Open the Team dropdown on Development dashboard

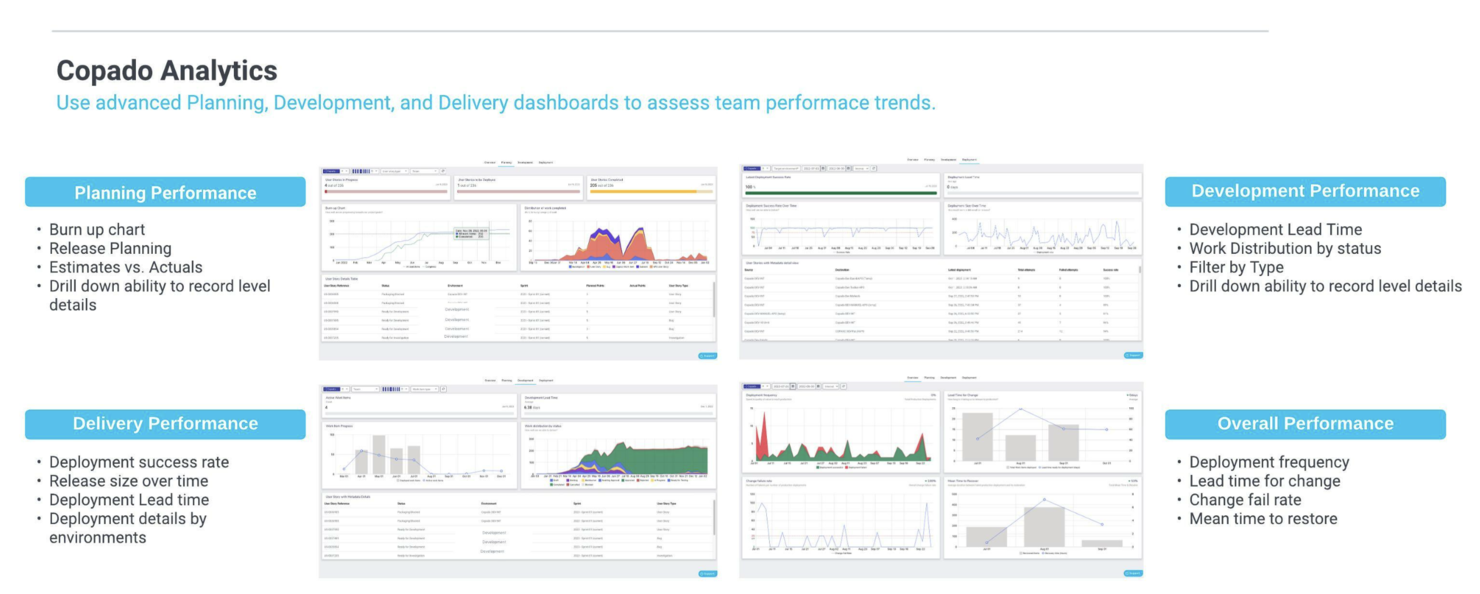click(x=364, y=390)
